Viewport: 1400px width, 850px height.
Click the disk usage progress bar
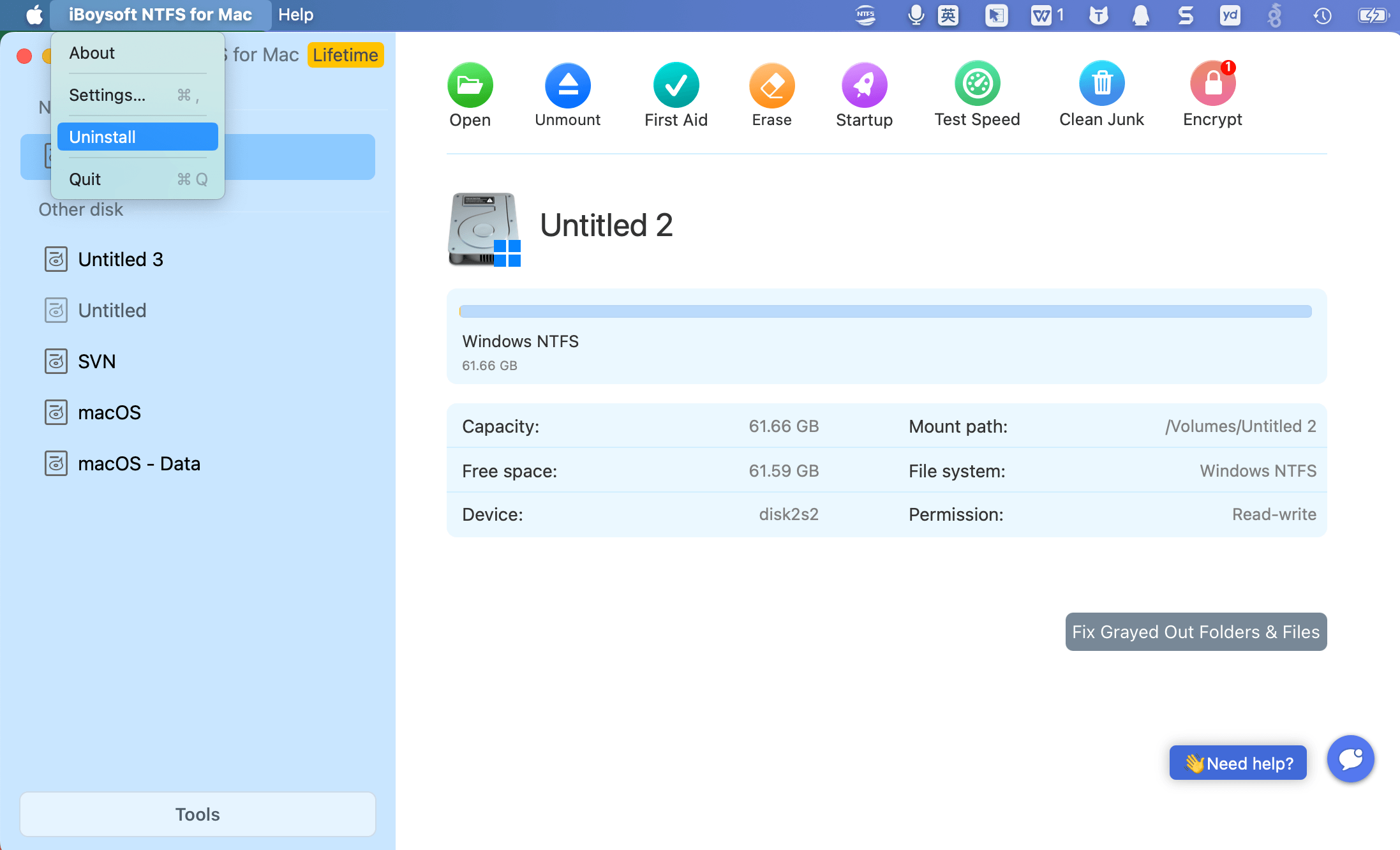(886, 311)
